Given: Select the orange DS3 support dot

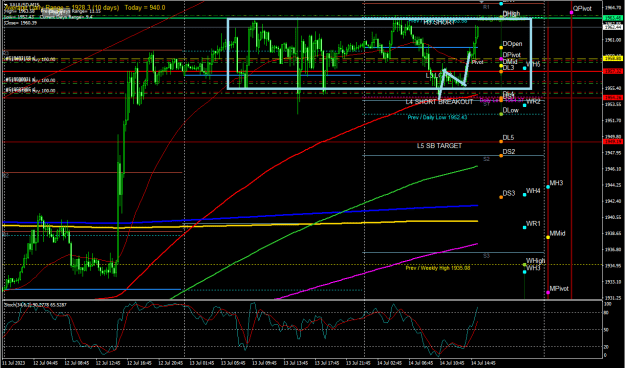Looking at the screenshot, I should pos(501,197).
